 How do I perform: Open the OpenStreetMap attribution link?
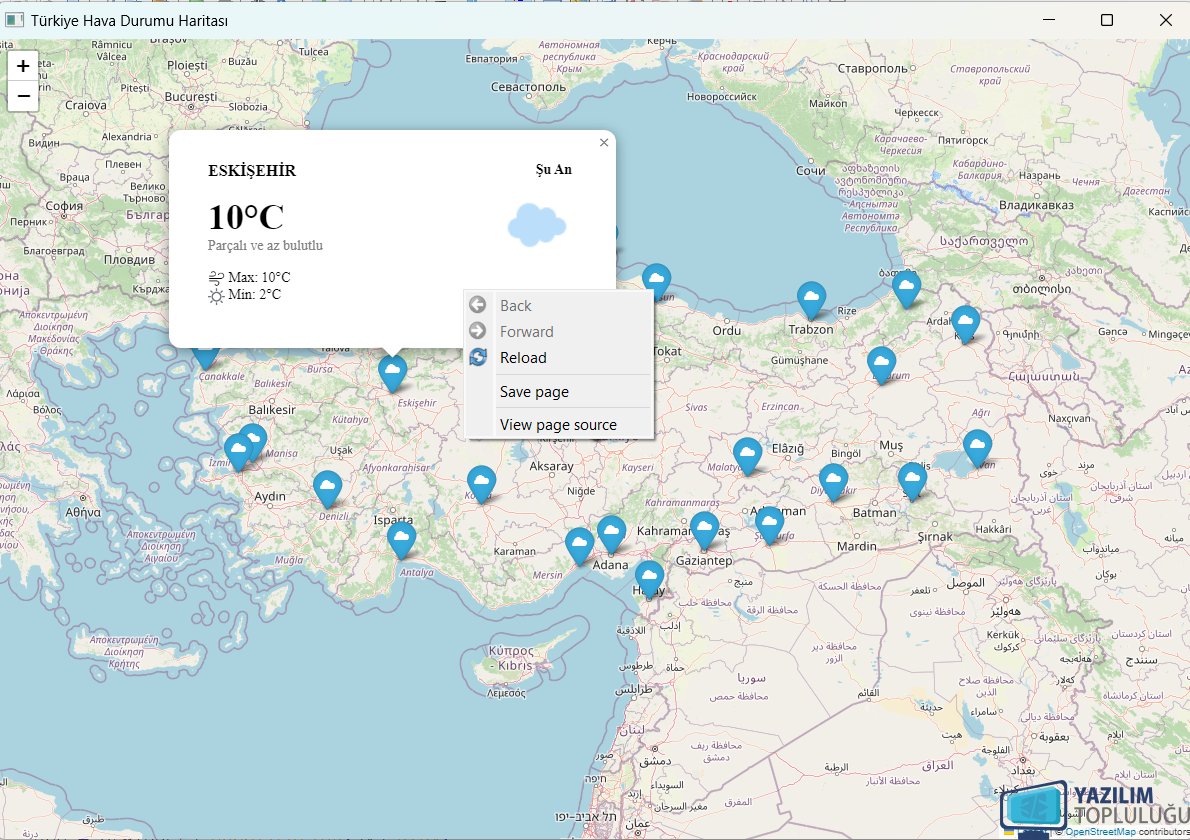(x=1100, y=832)
